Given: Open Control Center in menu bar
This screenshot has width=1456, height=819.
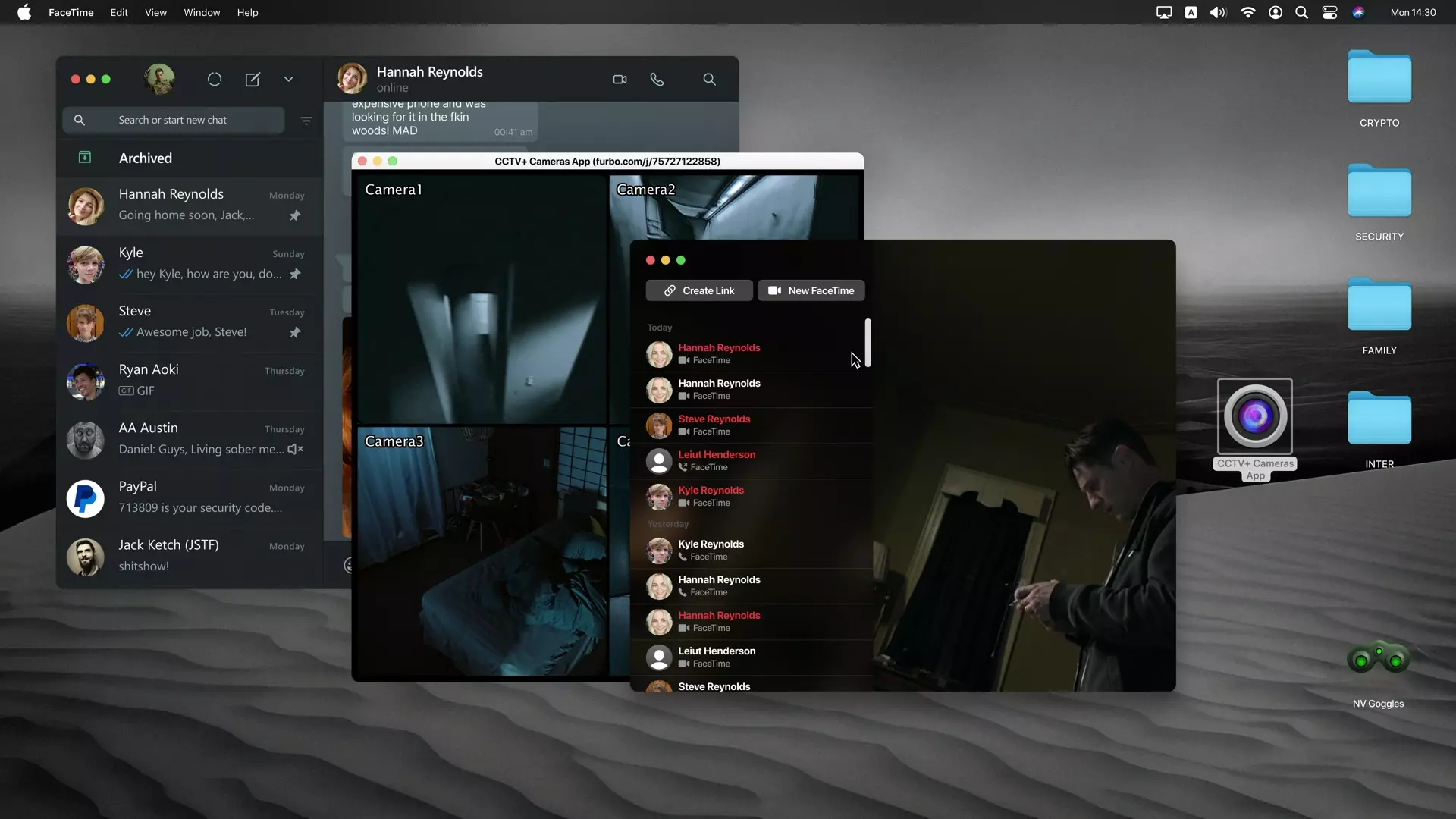Looking at the screenshot, I should point(1329,12).
